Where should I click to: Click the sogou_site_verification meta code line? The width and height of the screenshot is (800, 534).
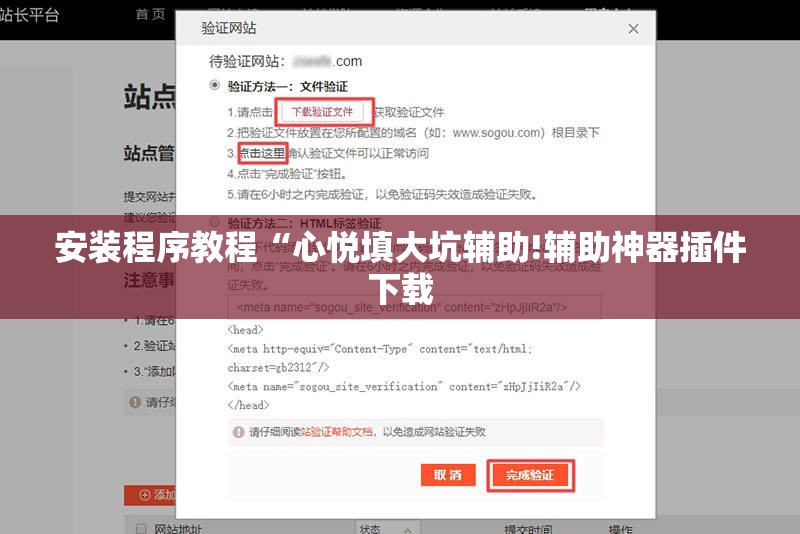pyautogui.click(x=404, y=386)
